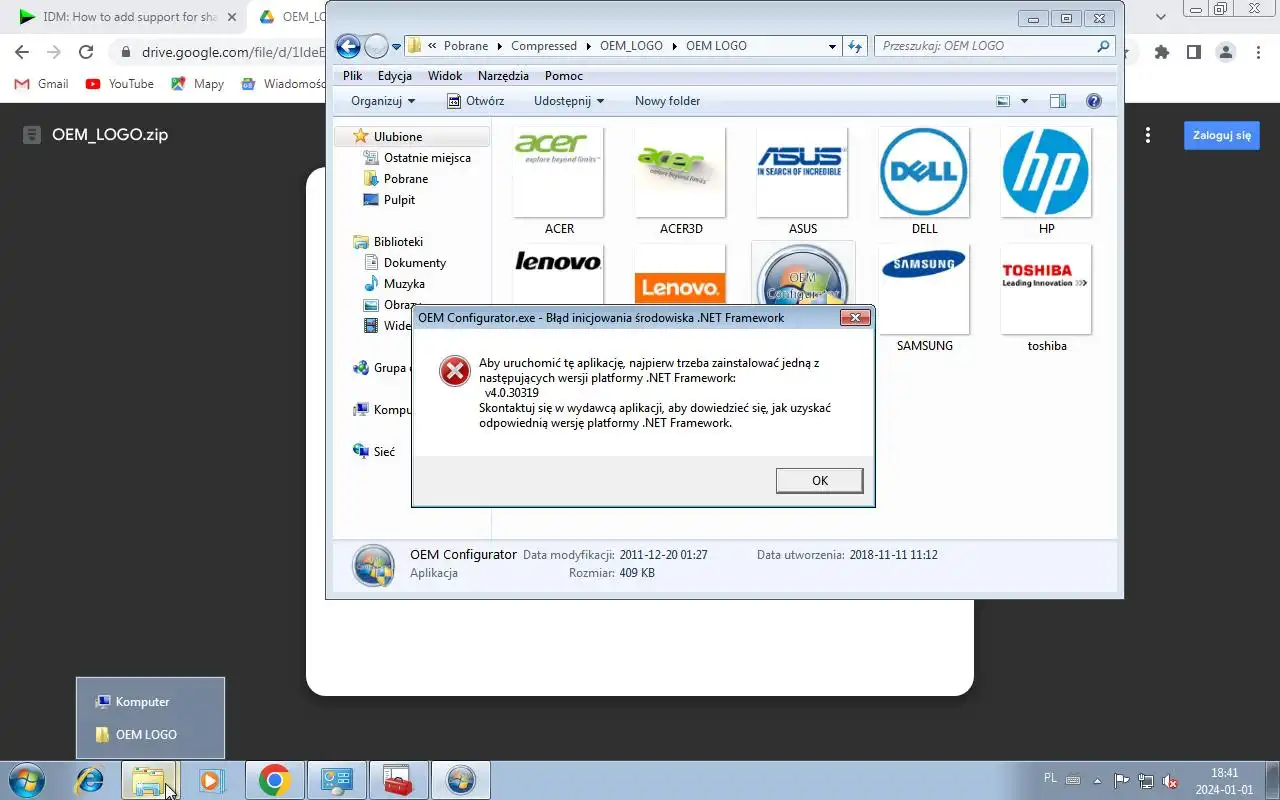Select the SAMSUNG logo file
This screenshot has width=1280, height=800.
pos(925,298)
